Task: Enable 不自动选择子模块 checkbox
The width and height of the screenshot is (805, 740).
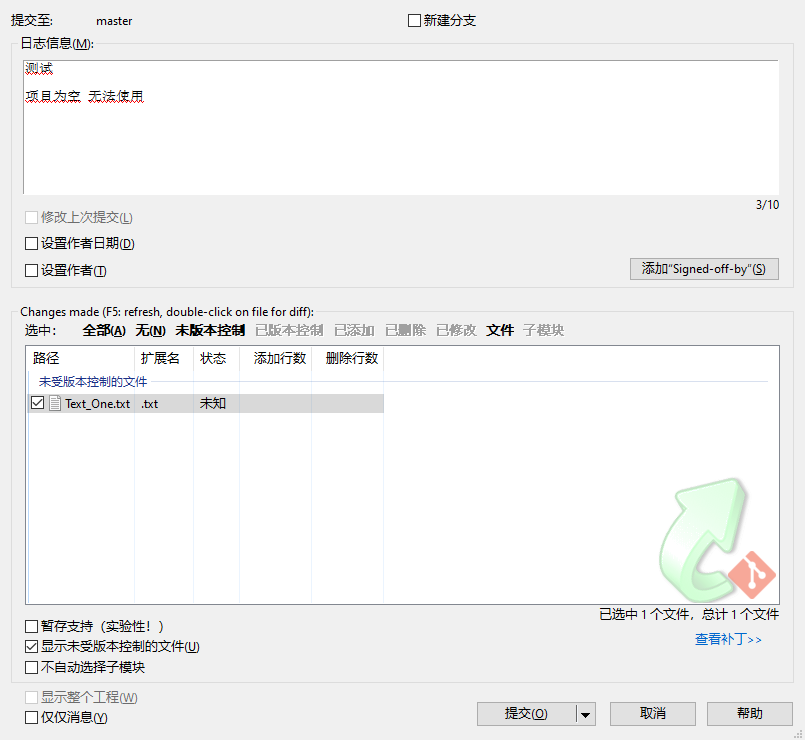Action: (x=32, y=667)
